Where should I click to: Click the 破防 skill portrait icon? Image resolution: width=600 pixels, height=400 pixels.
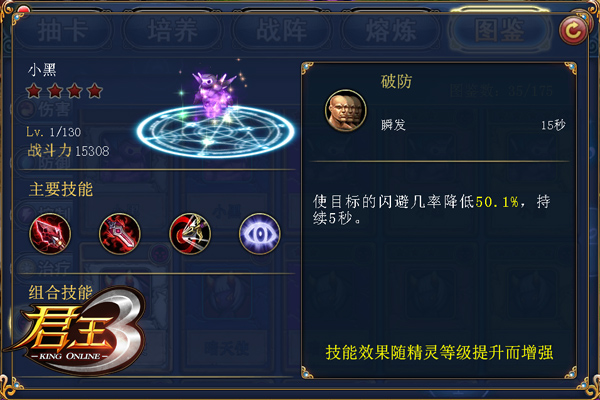(x=346, y=111)
